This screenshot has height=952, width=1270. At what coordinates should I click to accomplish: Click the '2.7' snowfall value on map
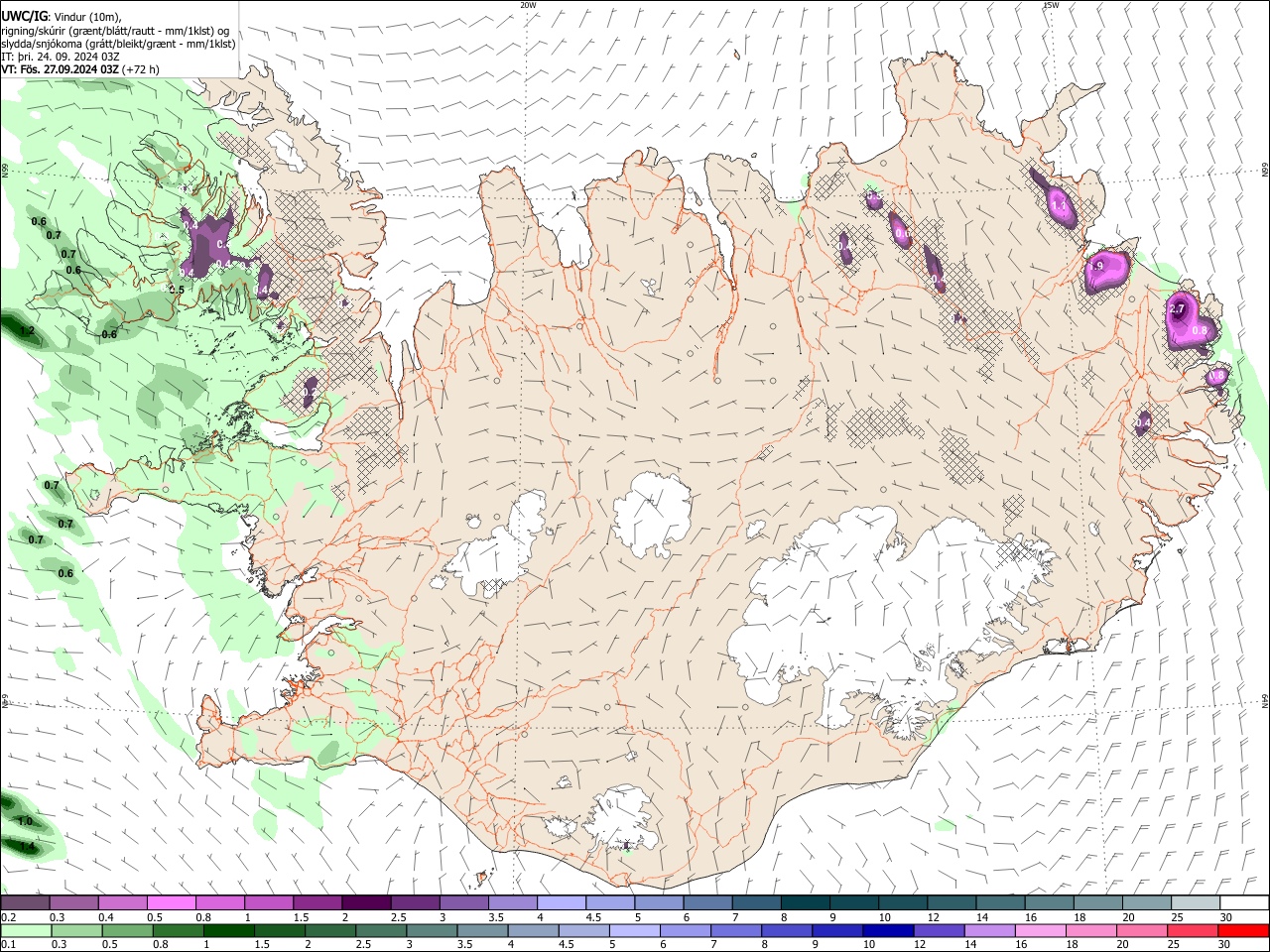pos(1178,309)
